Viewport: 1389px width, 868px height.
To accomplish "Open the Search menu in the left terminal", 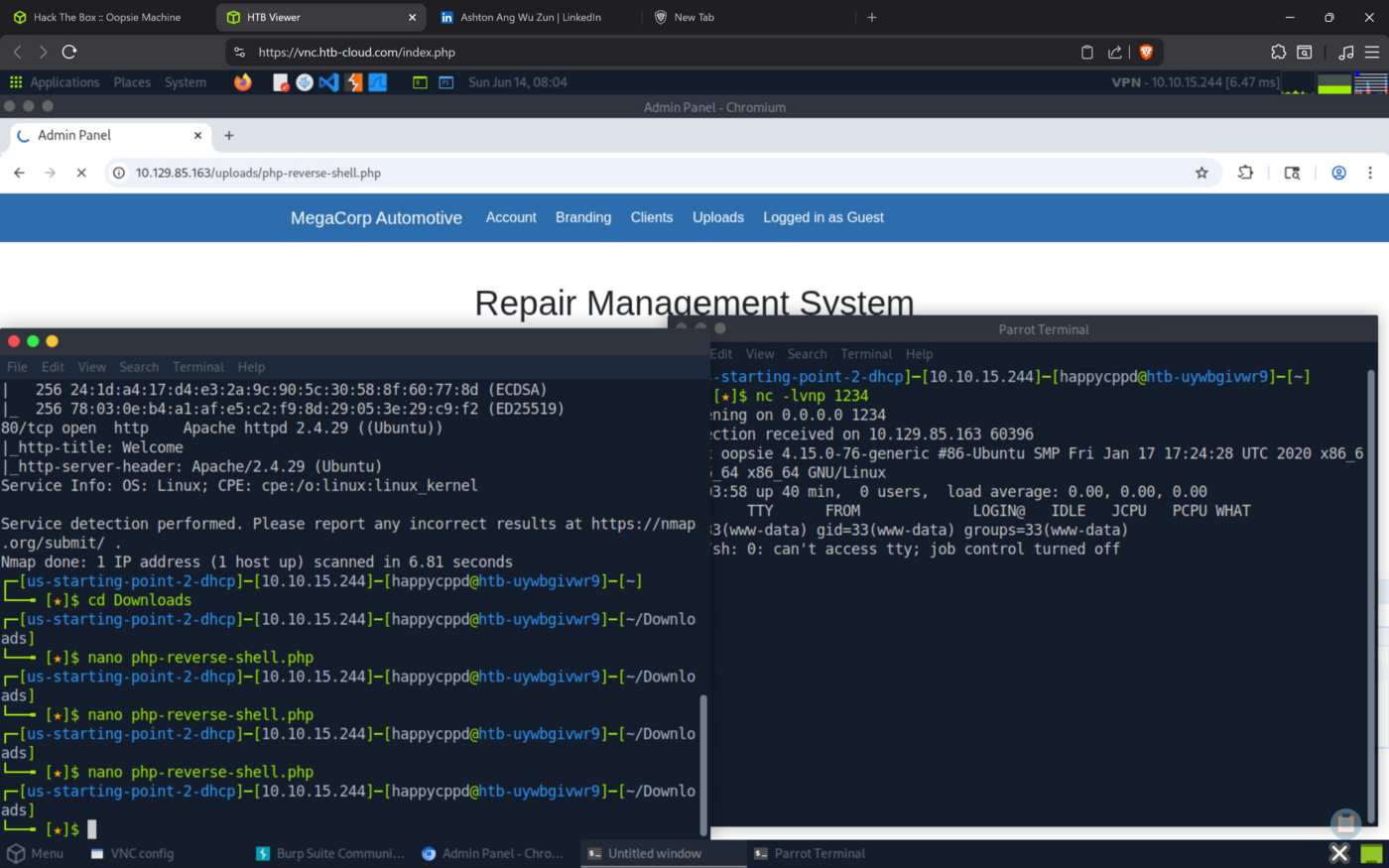I will tap(139, 367).
